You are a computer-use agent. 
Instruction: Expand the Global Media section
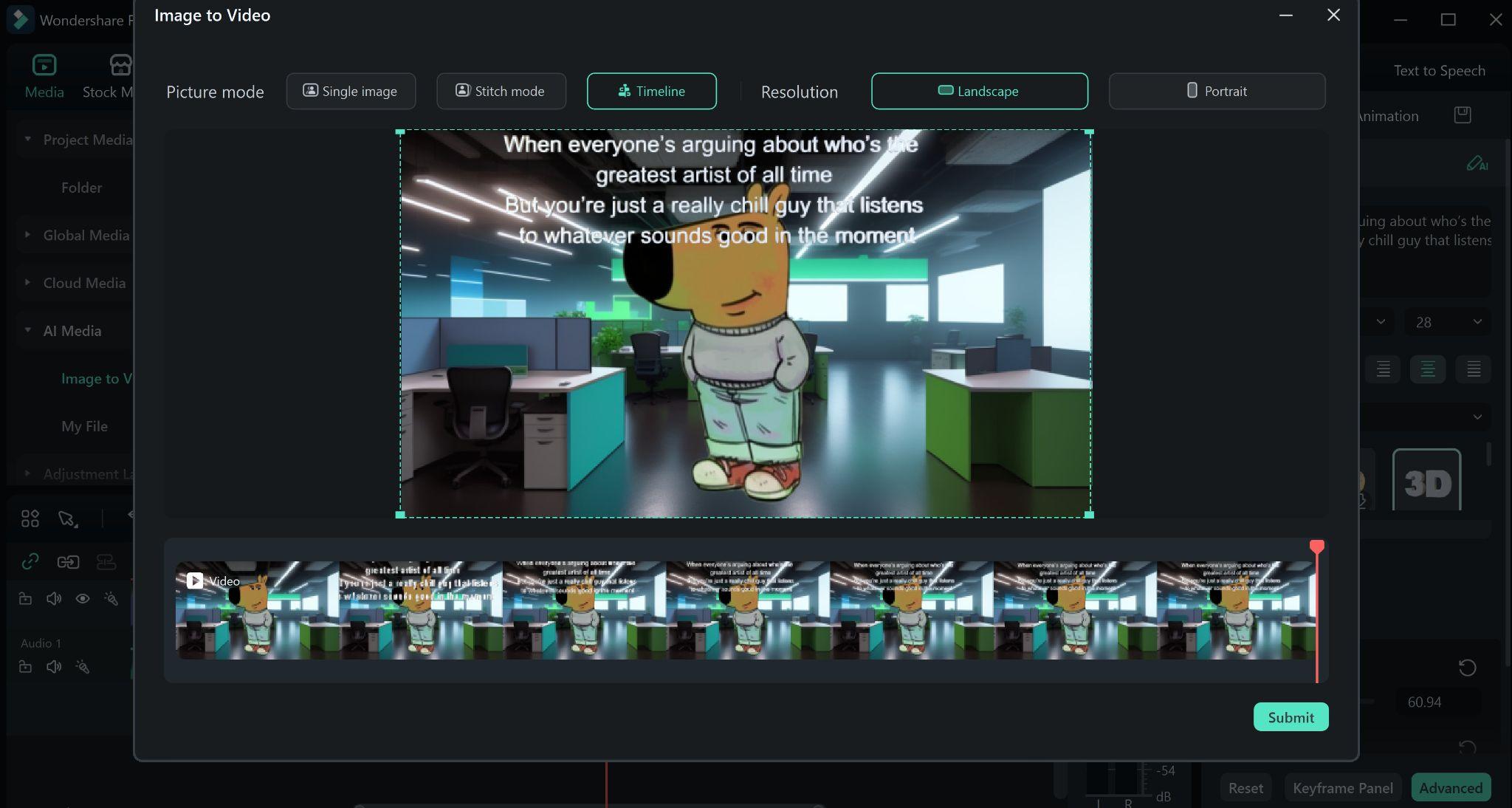[27, 235]
